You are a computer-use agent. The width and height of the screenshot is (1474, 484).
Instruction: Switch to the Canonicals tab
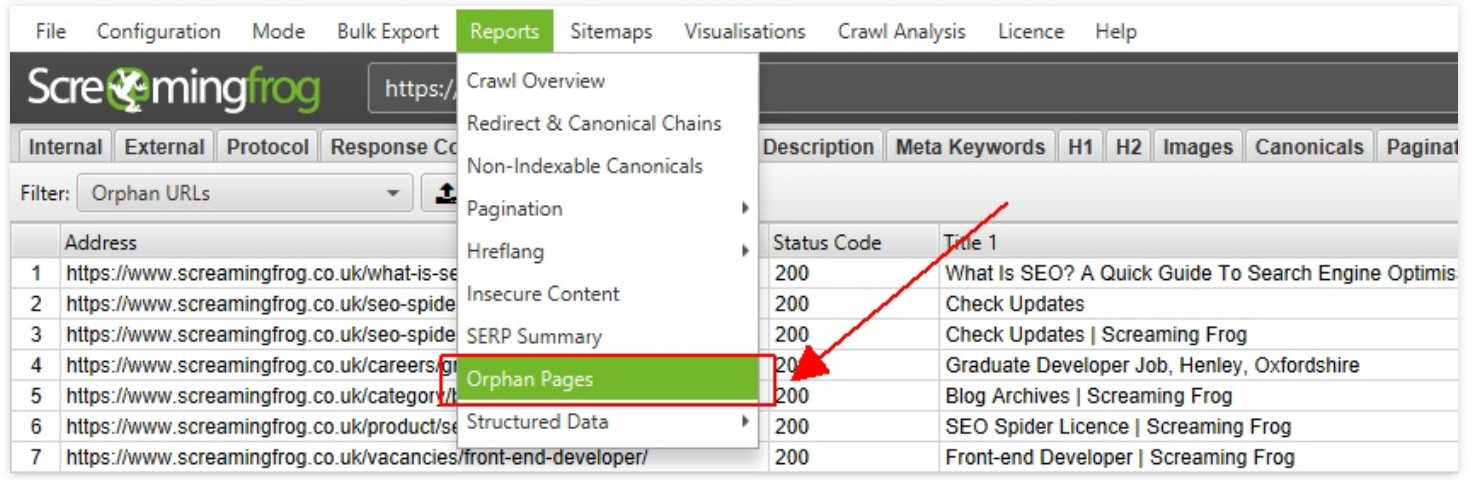[1309, 147]
